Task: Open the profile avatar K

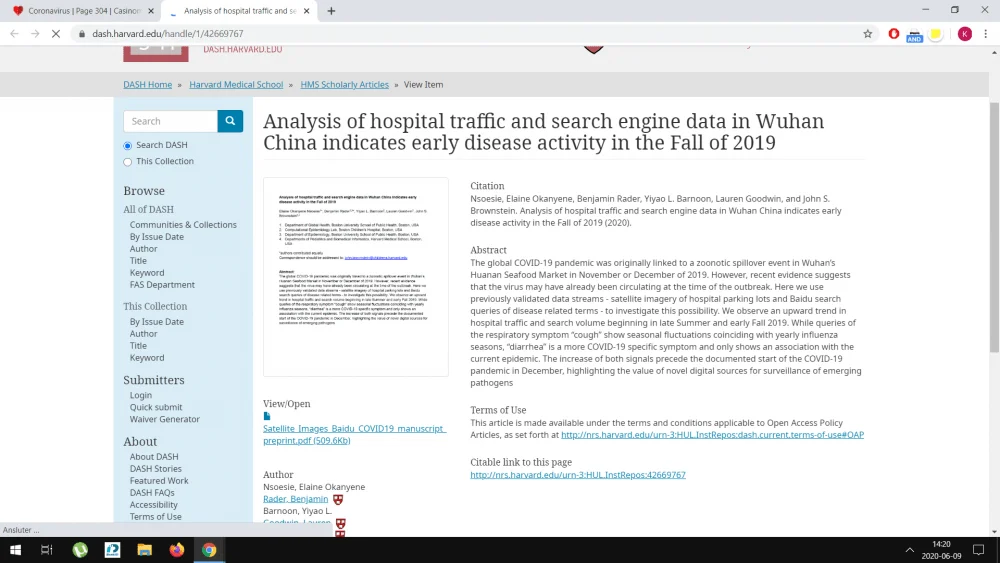Action: pos(964,34)
